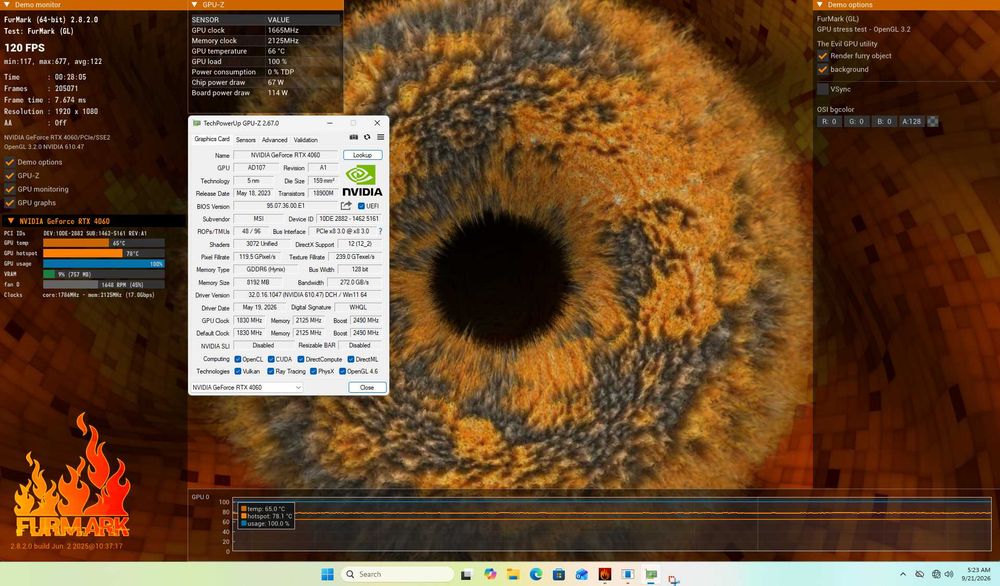
Task: Click the BIOS Version field 95.07.36.00.E1
Action: coord(285,206)
